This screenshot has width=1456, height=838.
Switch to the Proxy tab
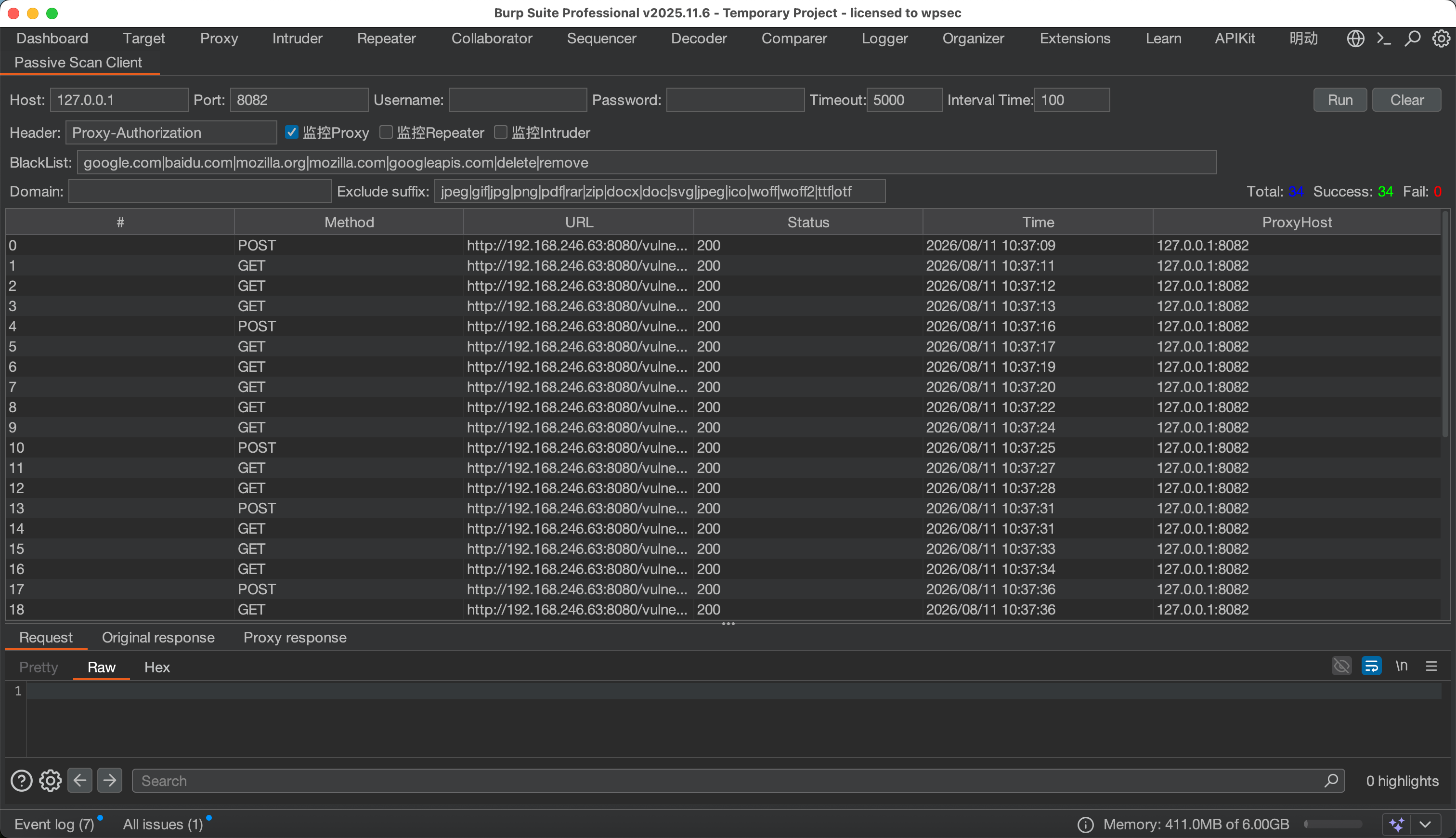point(219,39)
